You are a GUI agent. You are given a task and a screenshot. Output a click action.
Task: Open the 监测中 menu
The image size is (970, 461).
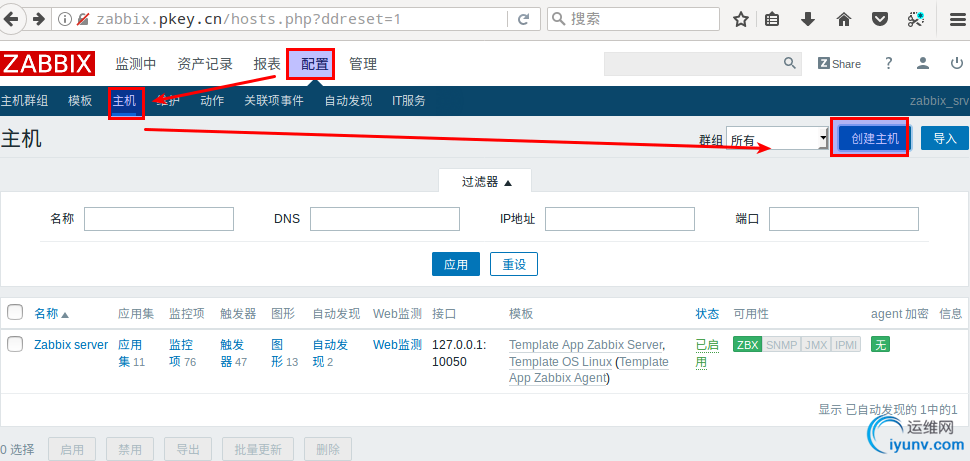pos(135,64)
